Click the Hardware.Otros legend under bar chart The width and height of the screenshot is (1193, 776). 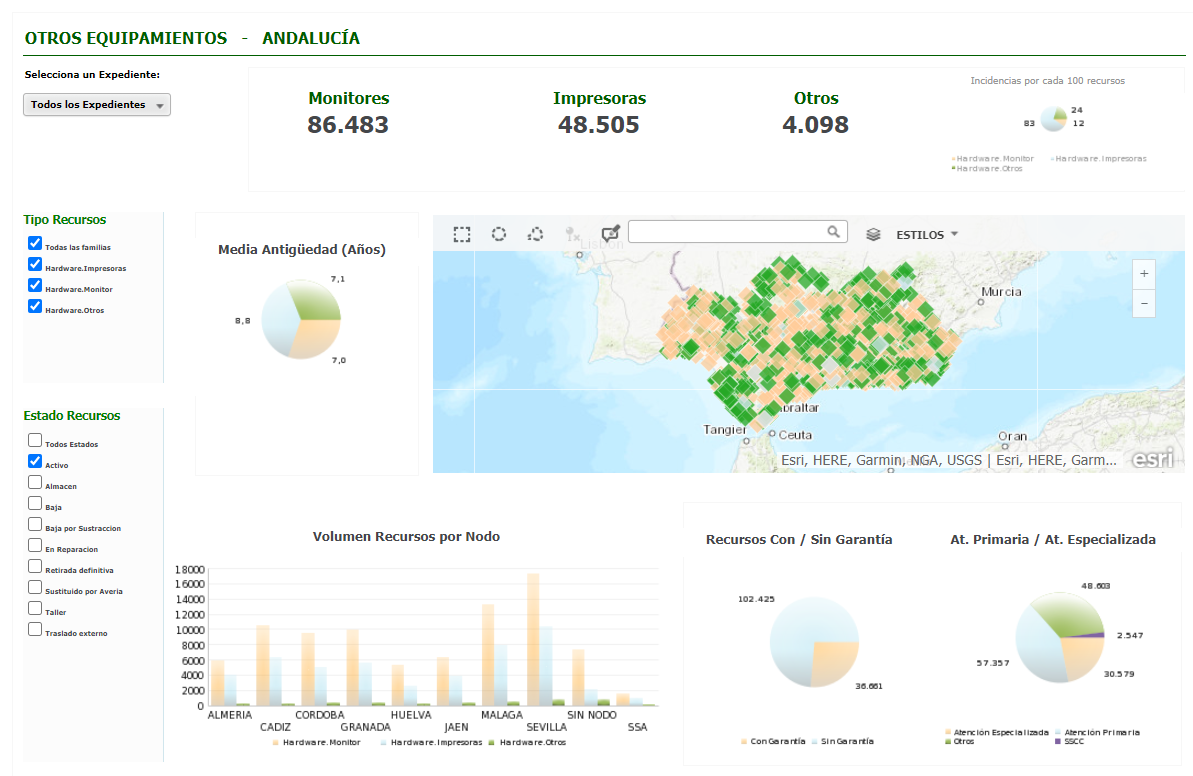click(527, 743)
